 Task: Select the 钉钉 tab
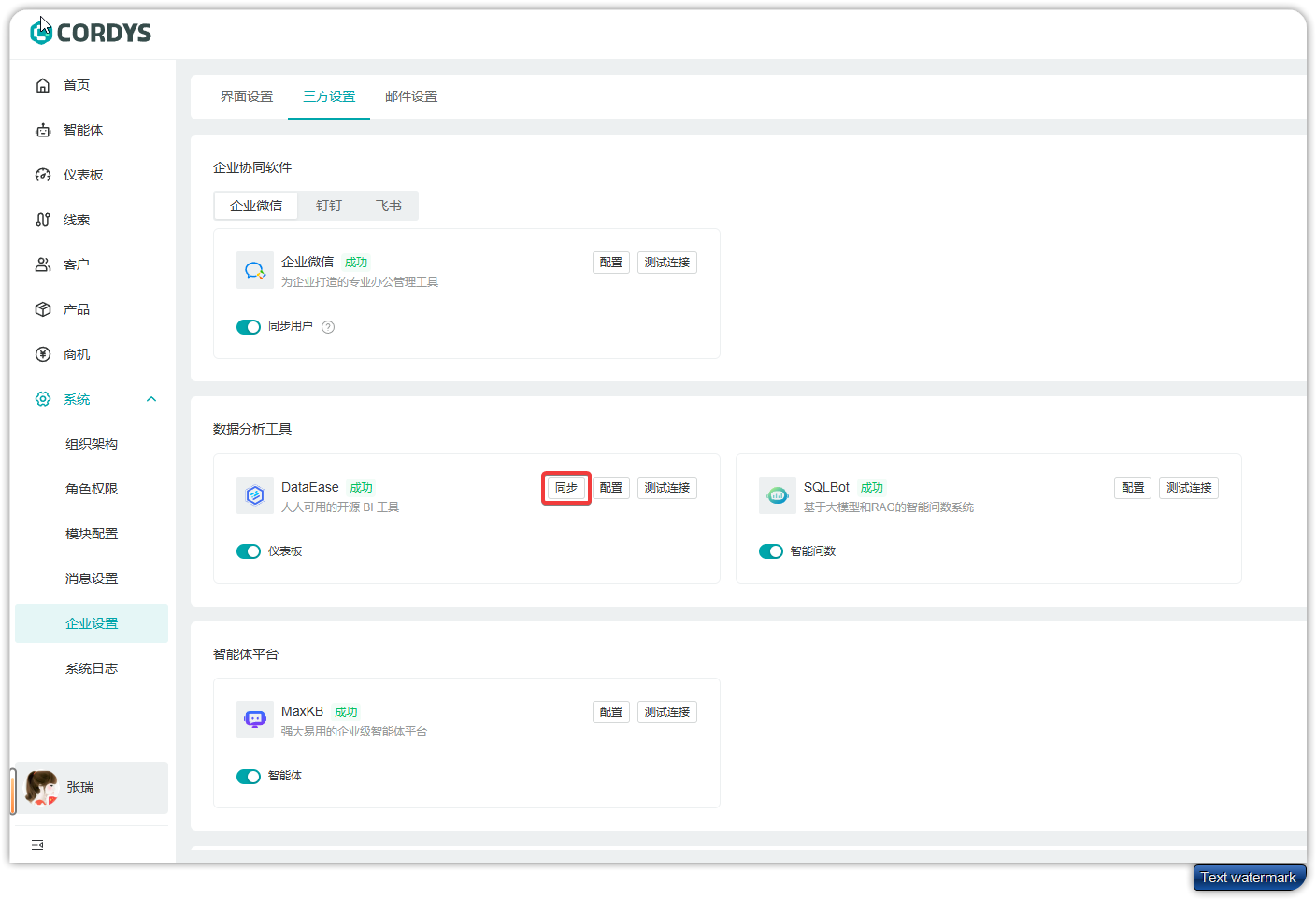[x=329, y=206]
